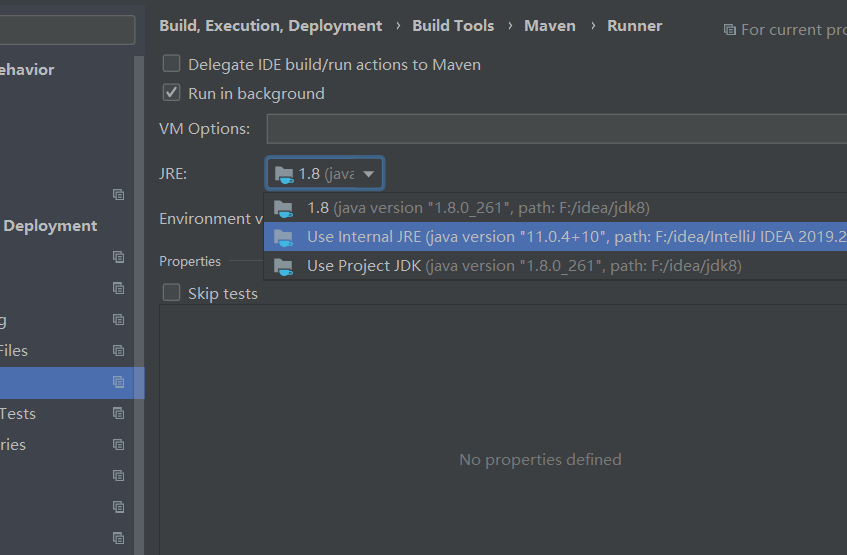The height and width of the screenshot is (555, 847).
Task: Click Runner breadcrumb label
Action: (x=635, y=26)
